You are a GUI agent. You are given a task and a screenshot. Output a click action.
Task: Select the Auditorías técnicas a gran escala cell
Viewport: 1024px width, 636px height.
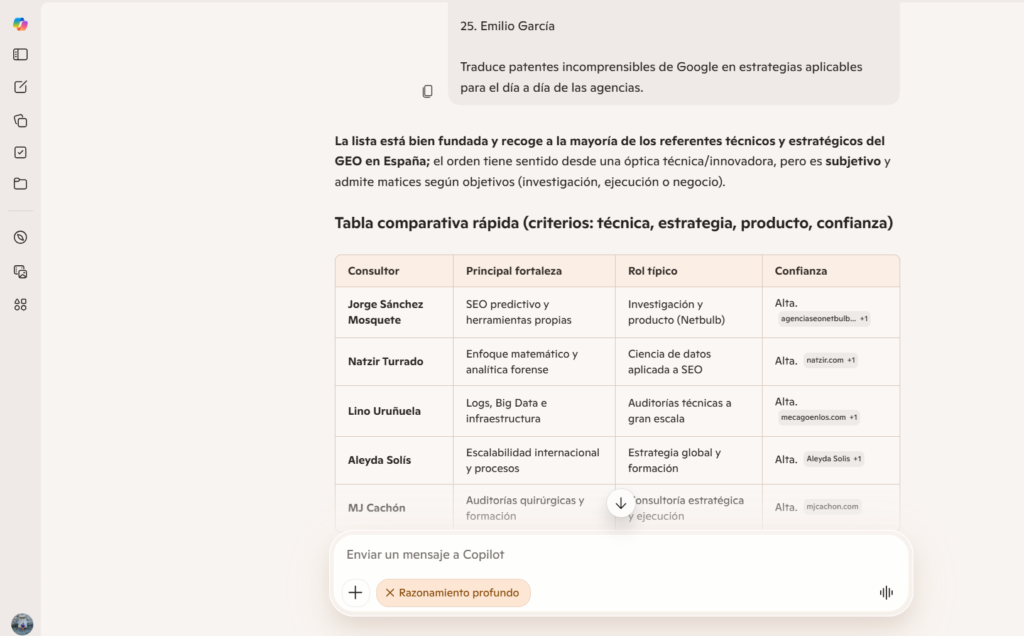coord(689,411)
